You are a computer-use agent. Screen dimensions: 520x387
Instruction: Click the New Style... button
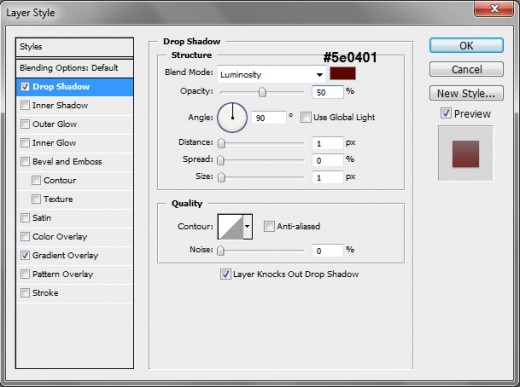pos(466,93)
